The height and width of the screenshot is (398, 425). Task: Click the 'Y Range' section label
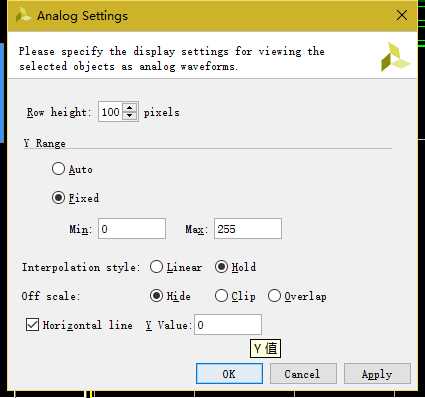pyautogui.click(x=45, y=143)
